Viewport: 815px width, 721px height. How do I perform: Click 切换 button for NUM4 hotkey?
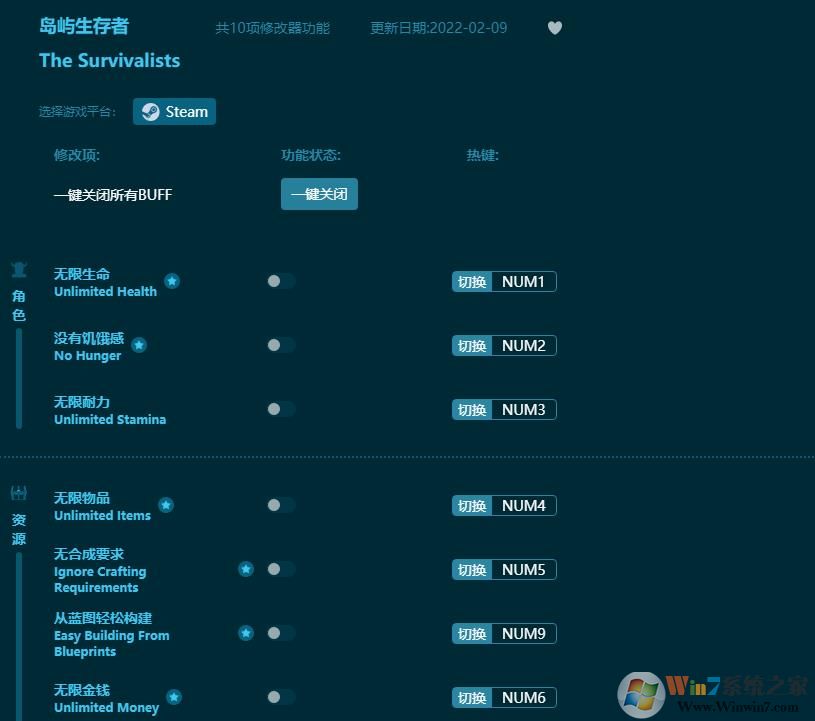click(x=472, y=506)
